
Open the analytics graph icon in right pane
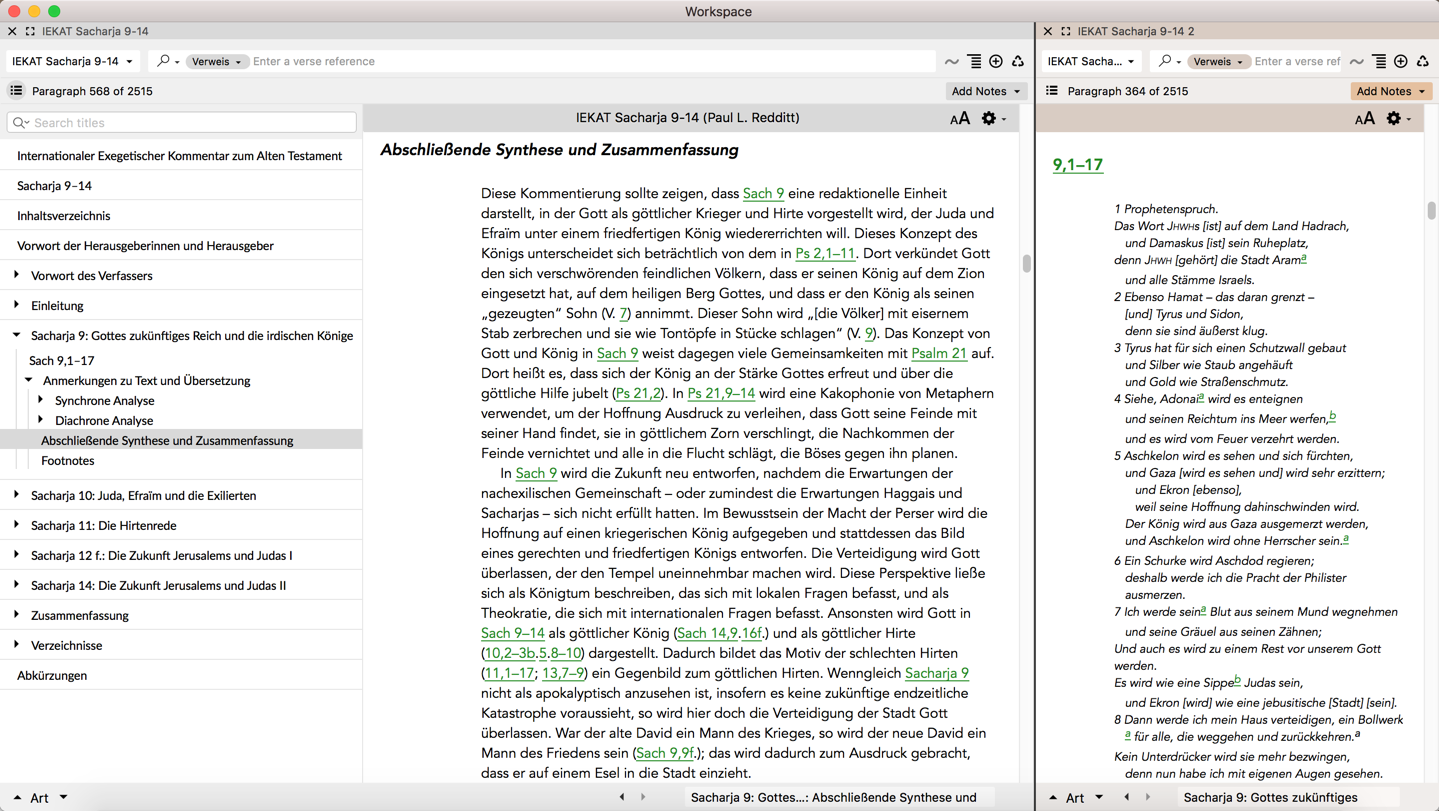coord(1357,62)
